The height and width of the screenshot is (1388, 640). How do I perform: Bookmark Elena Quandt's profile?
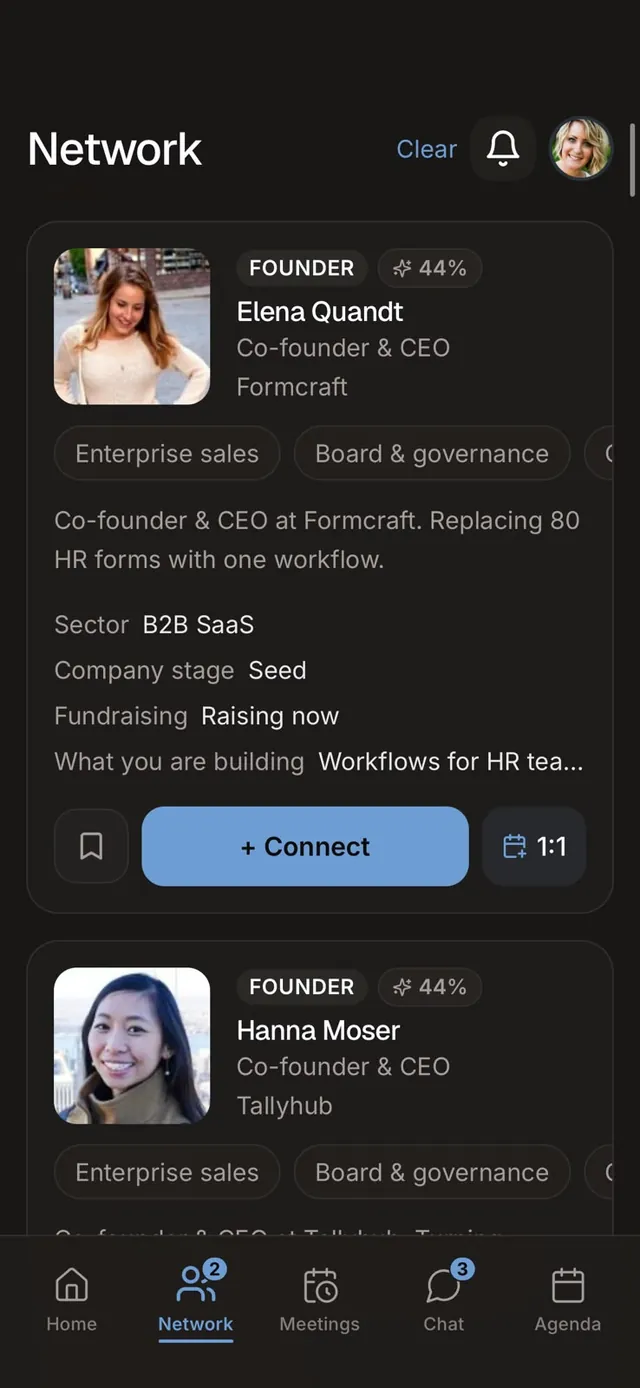click(91, 846)
